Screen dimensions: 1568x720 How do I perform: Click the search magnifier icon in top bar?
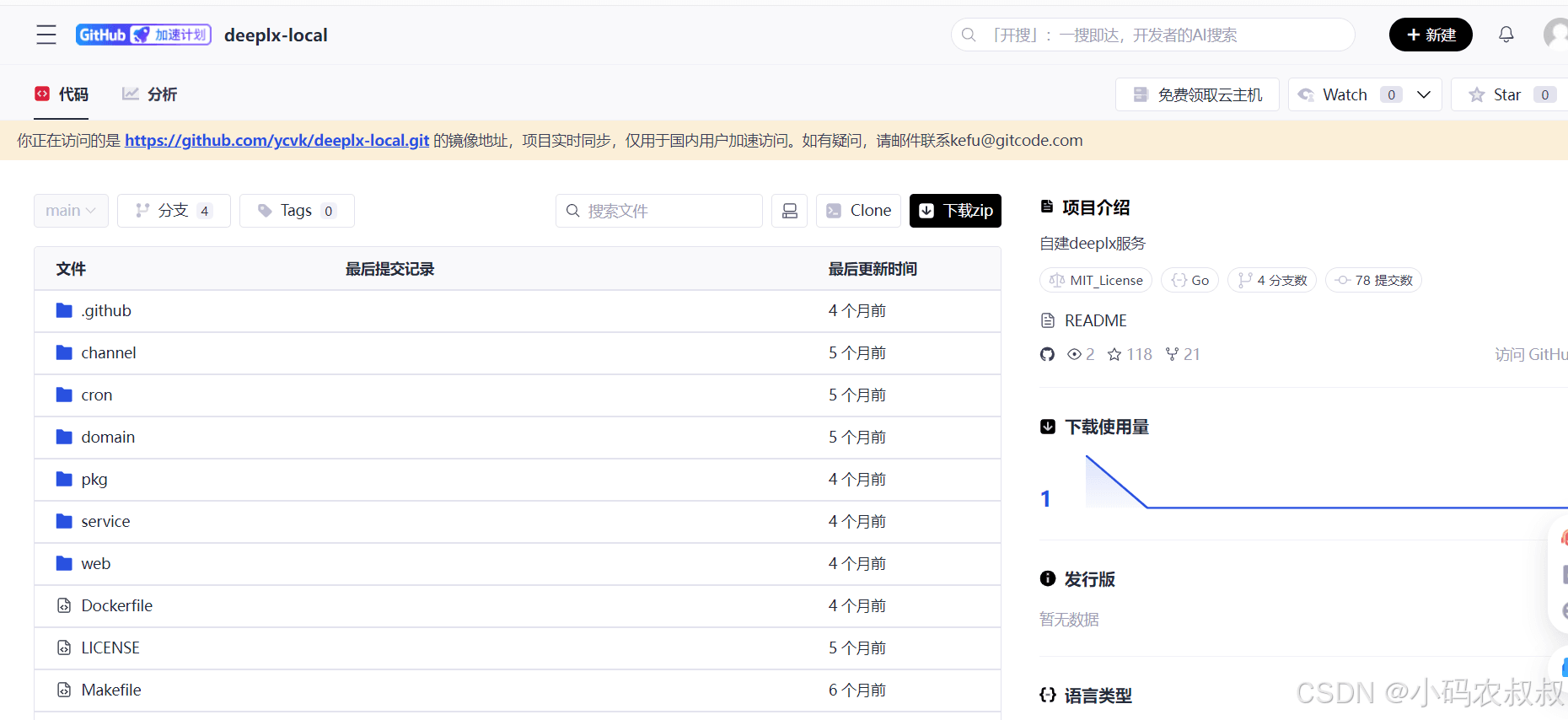click(x=969, y=35)
